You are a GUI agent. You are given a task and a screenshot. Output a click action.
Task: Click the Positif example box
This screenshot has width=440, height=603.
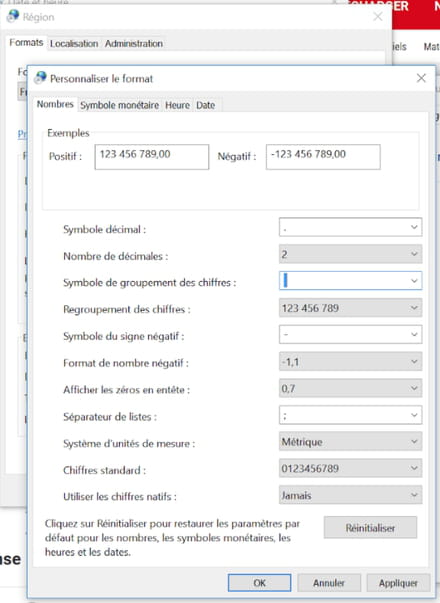tap(152, 157)
